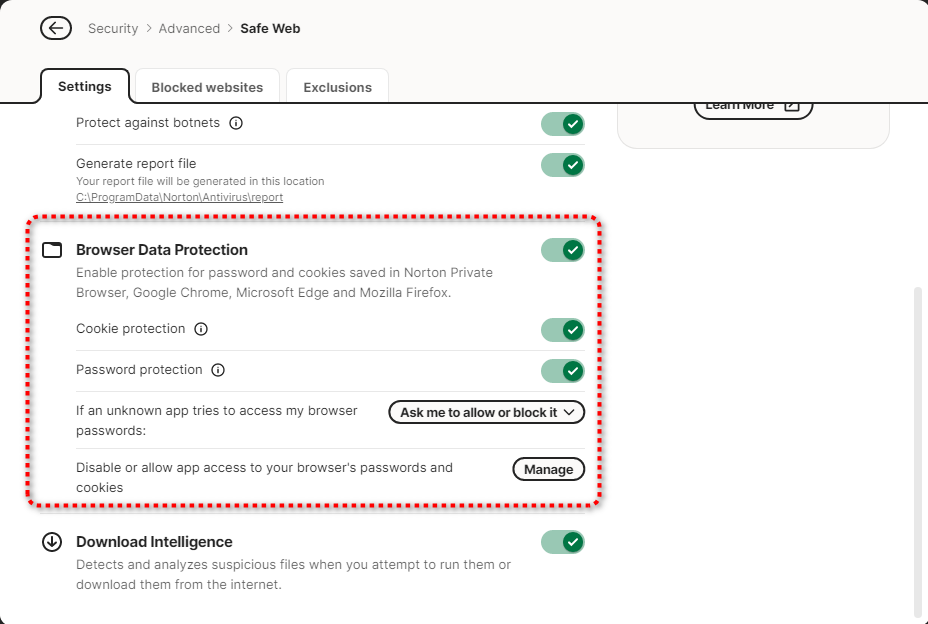Click the Browser Data Protection folder icon
Viewport: 928px width, 624px height.
pos(52,250)
